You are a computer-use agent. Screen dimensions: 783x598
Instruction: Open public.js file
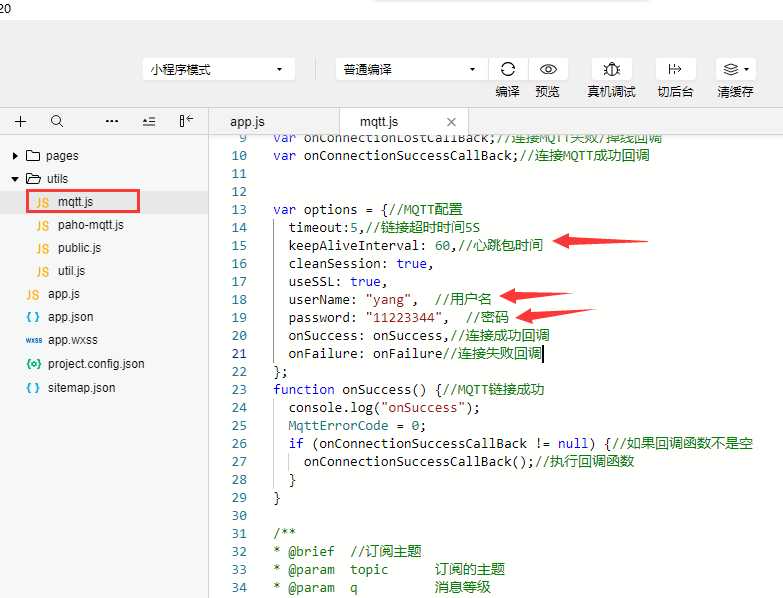click(79, 248)
